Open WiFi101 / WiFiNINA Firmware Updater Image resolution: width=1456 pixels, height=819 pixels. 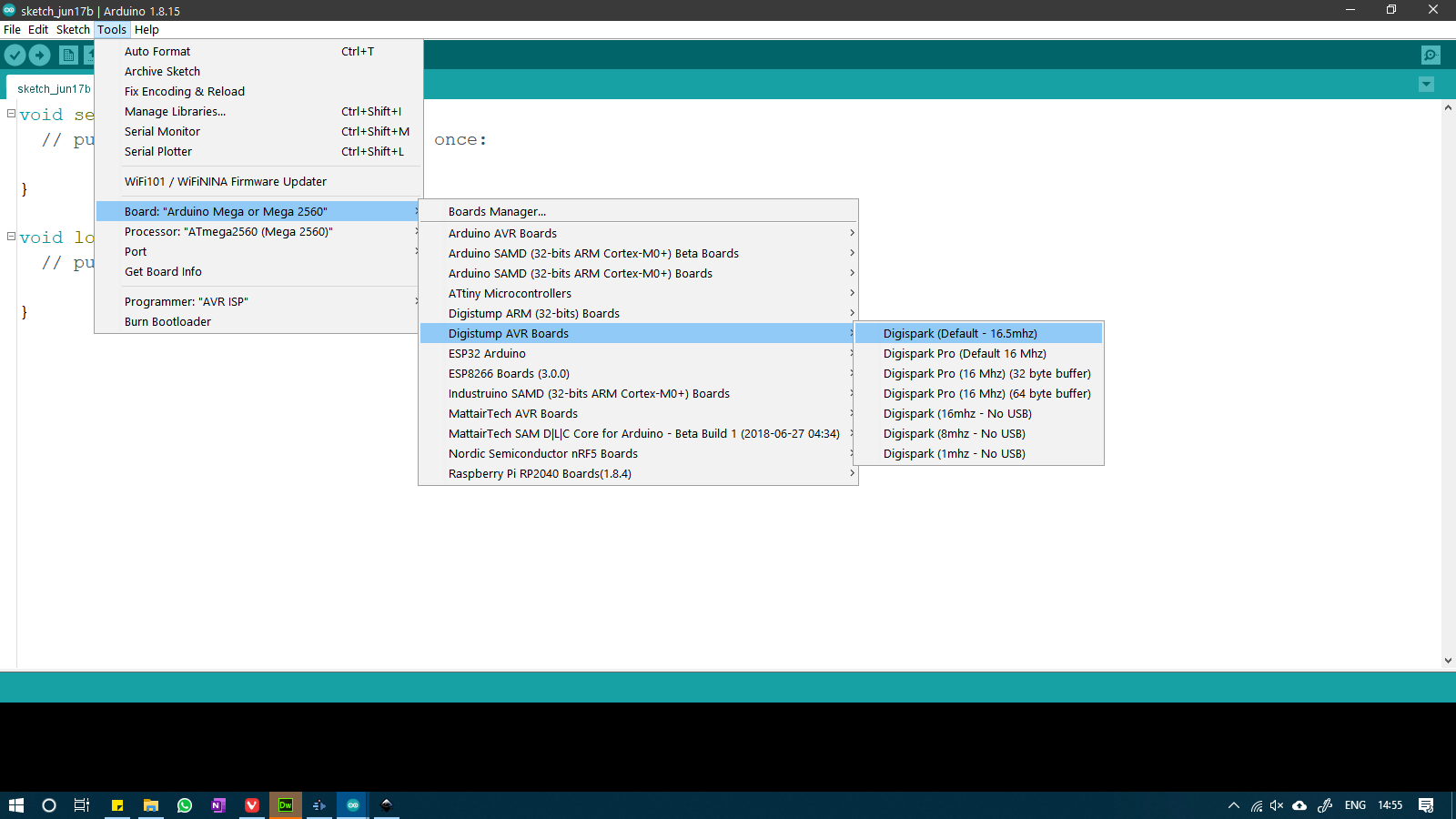pos(259,182)
